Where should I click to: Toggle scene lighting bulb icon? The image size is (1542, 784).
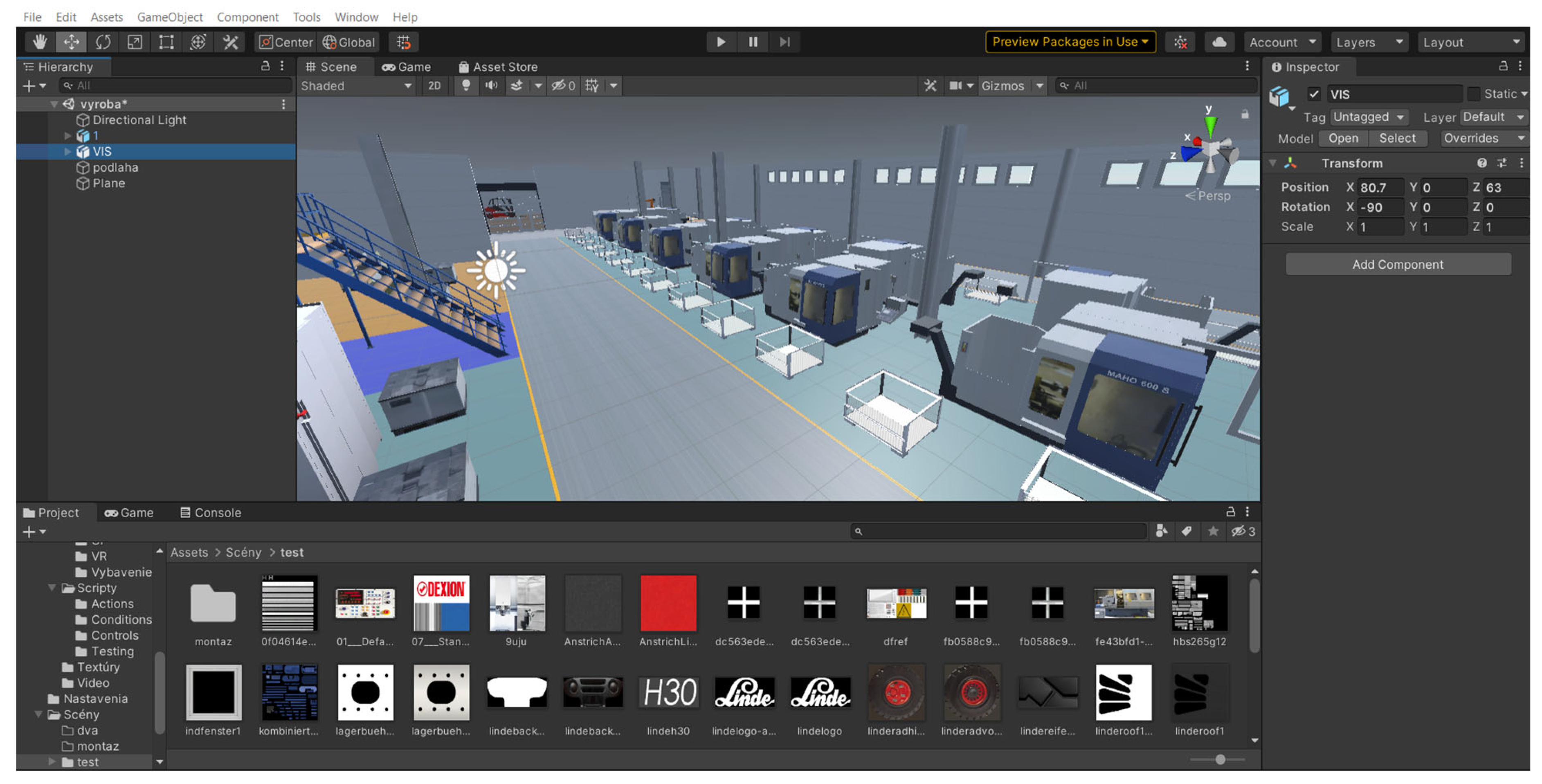pyautogui.click(x=466, y=85)
